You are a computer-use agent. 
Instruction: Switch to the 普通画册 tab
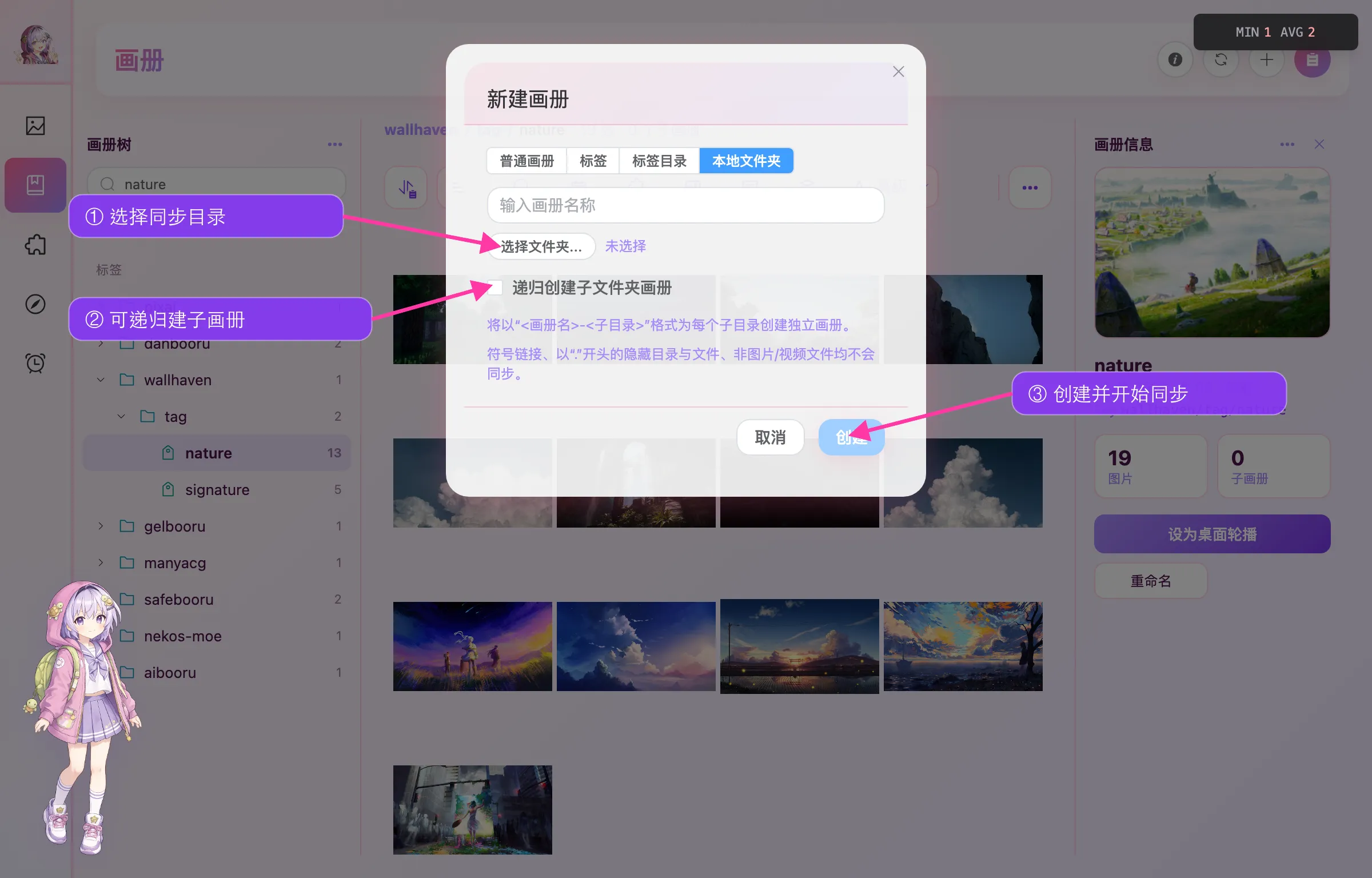[527, 161]
